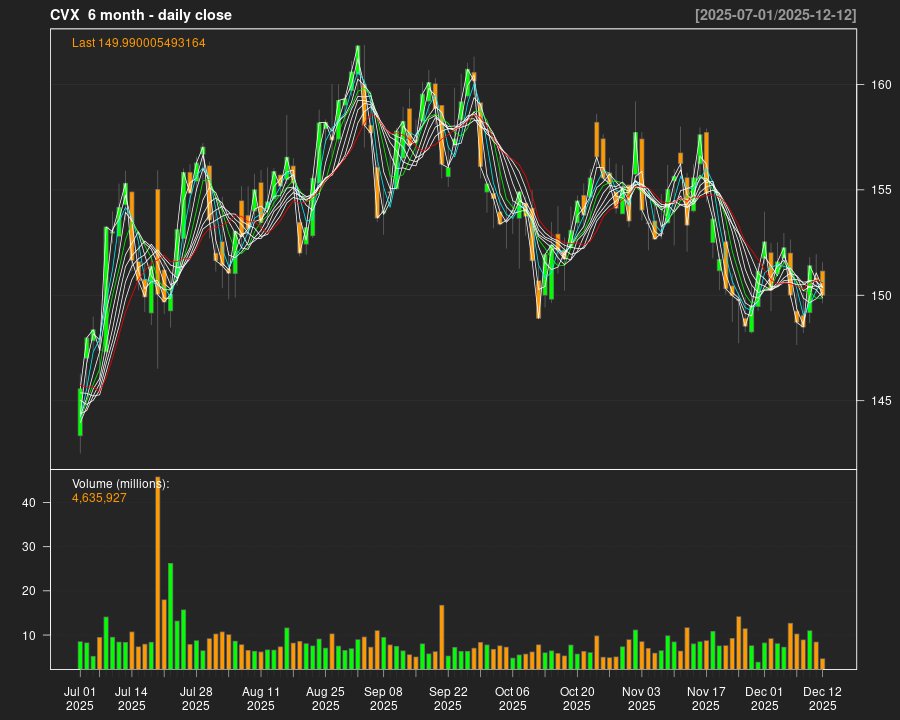900x720 pixels.
Task: Click the 40 volume axis label
Action: 29,503
